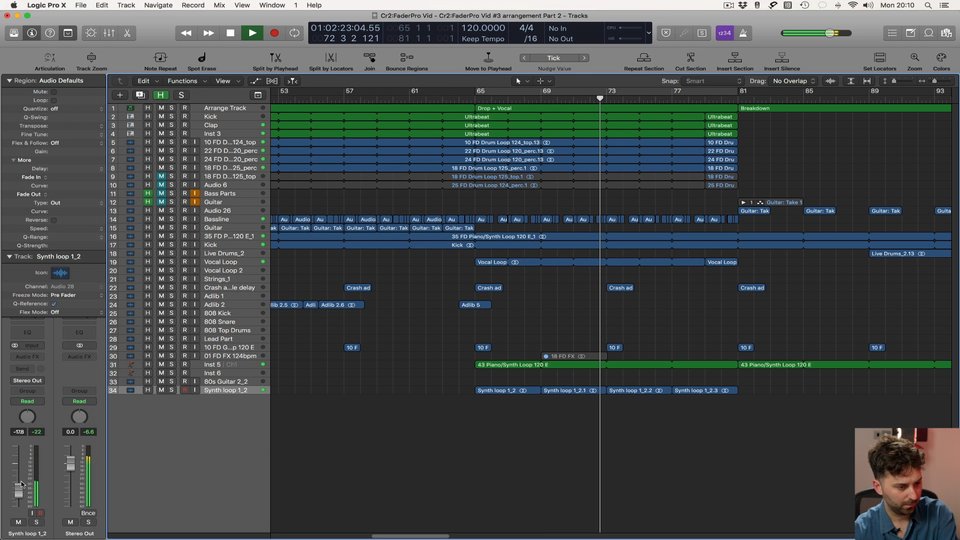Open Smart Controls from control bar
Screen dimensions: 960x540
tap(91, 33)
